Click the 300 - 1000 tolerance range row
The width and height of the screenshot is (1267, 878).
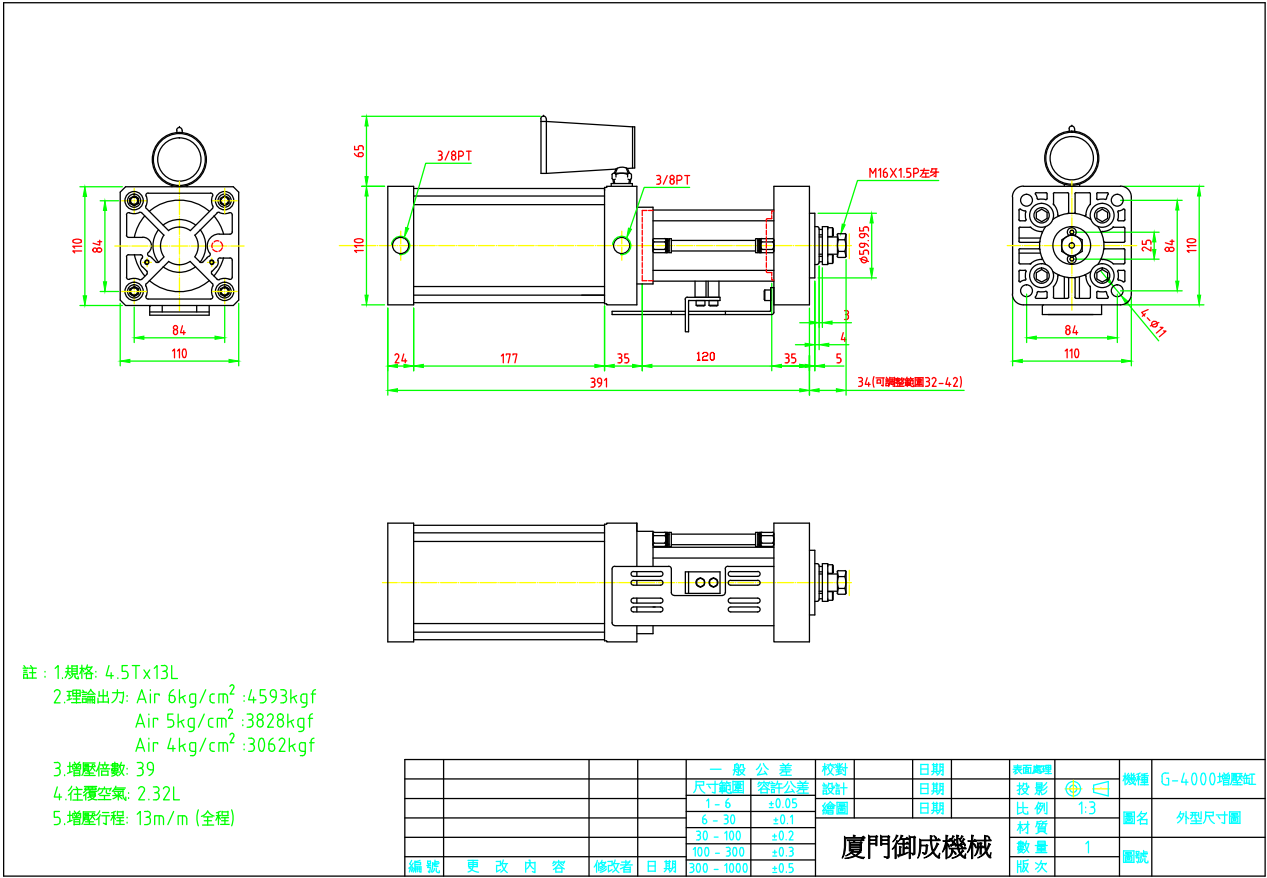pos(718,868)
